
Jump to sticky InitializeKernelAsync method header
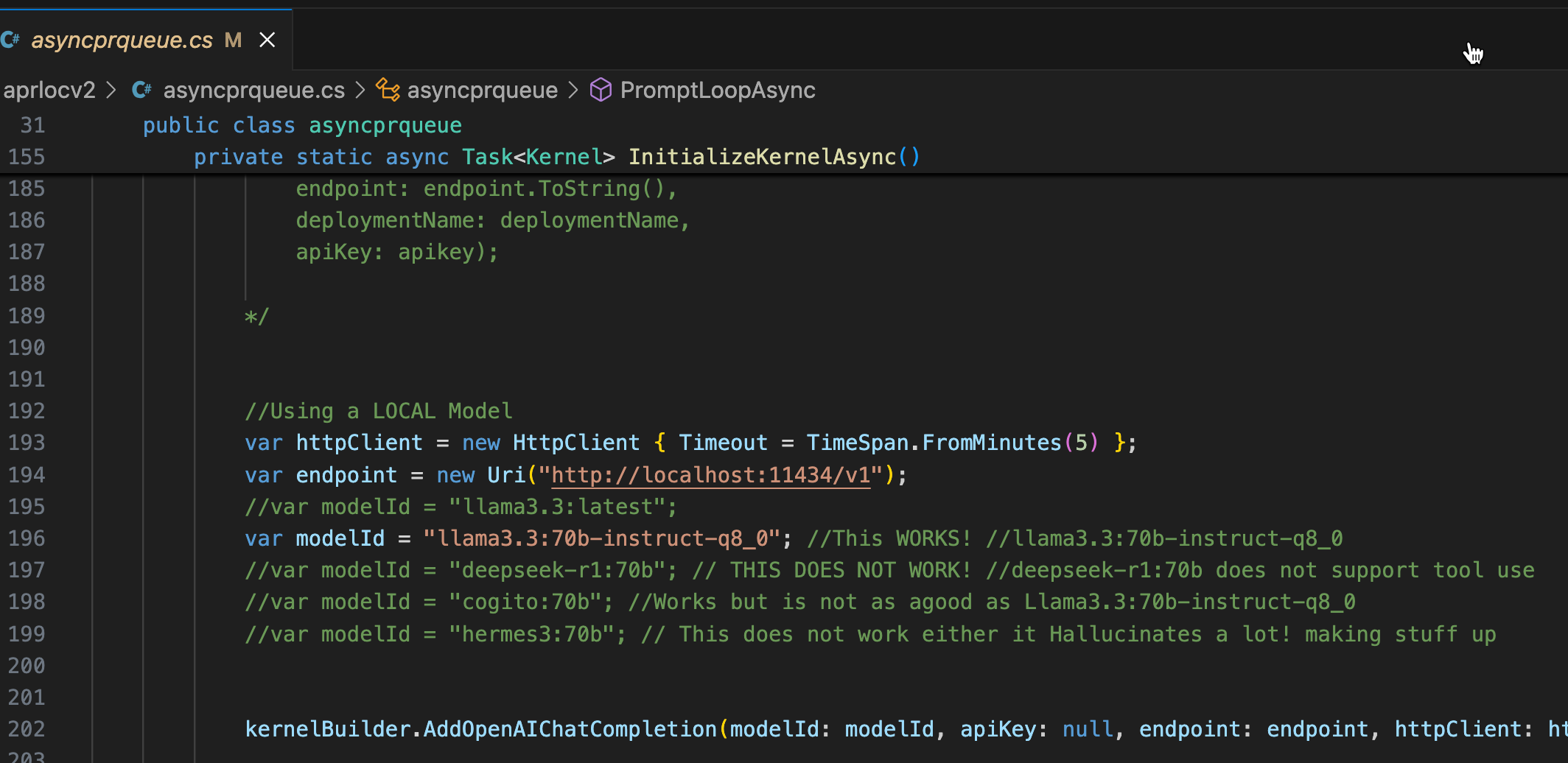557,157
